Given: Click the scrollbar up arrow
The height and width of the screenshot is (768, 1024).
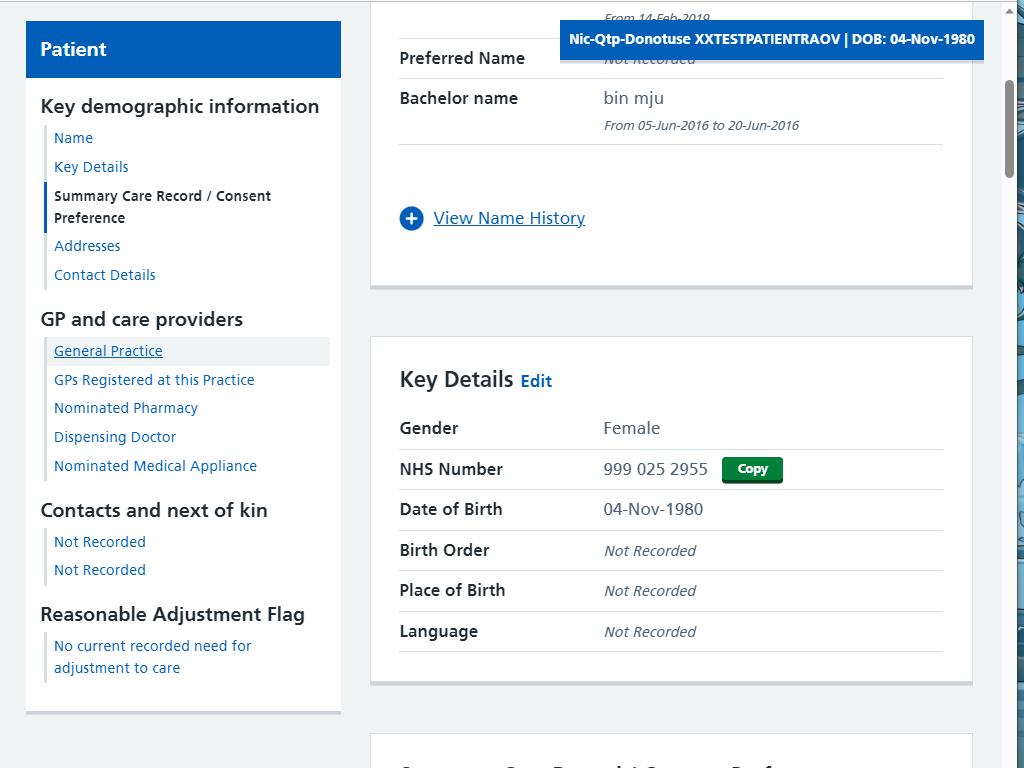Looking at the screenshot, I should pos(1010,9).
